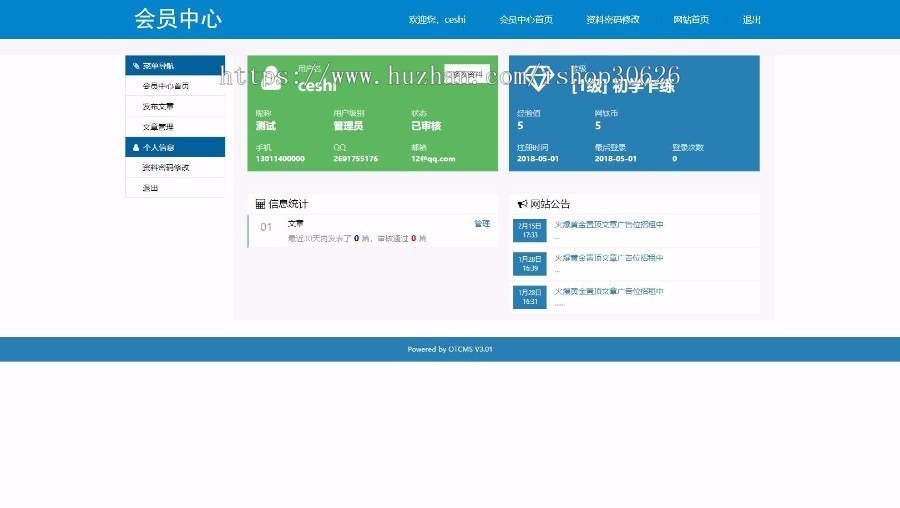Click the user avatar icon in green card
Image resolution: width=900 pixels, height=508 pixels.
(270, 77)
